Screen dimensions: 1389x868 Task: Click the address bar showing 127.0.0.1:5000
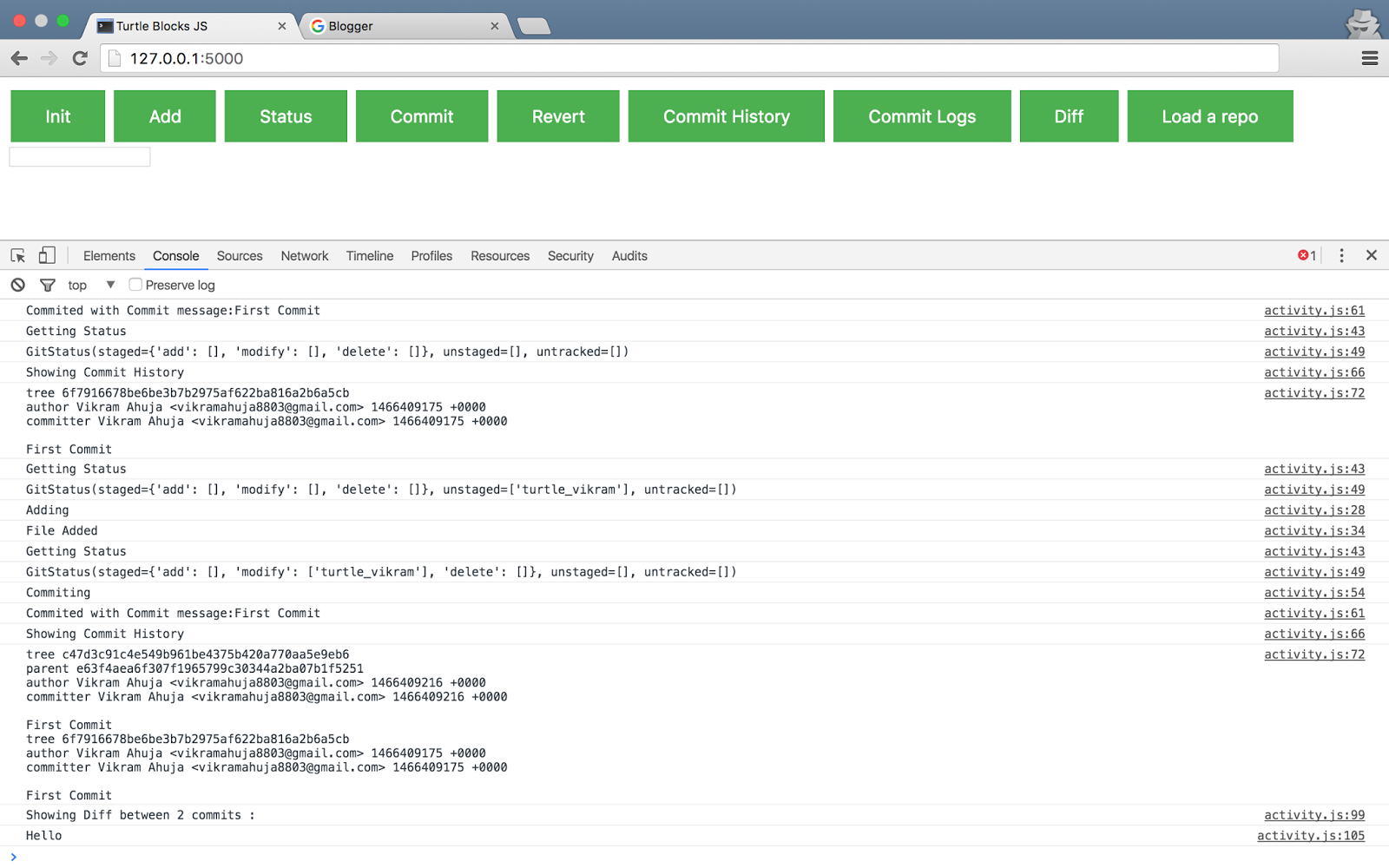(690, 58)
